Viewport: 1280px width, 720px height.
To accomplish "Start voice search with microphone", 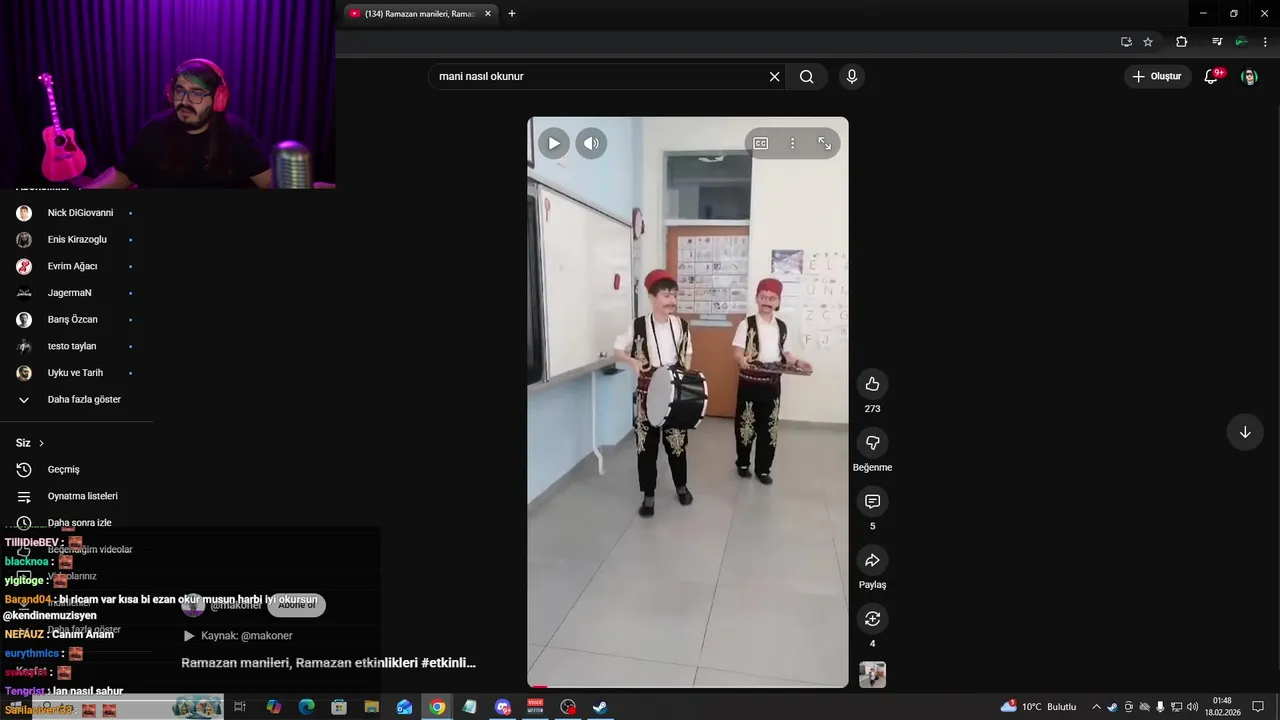I will coord(852,77).
